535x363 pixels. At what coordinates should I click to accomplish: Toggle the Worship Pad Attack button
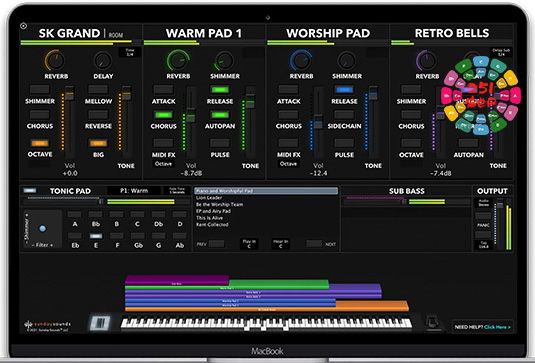click(288, 89)
